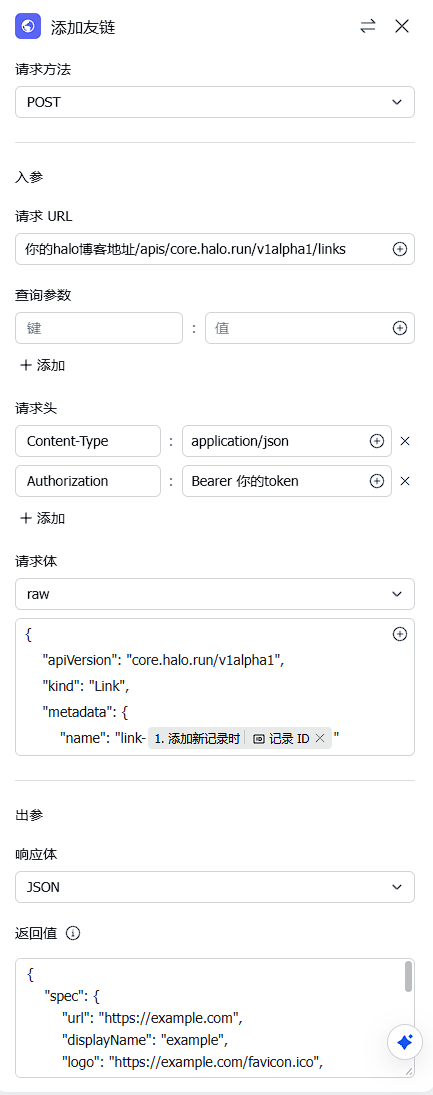Open the JSON response body dropdown

tap(215, 888)
